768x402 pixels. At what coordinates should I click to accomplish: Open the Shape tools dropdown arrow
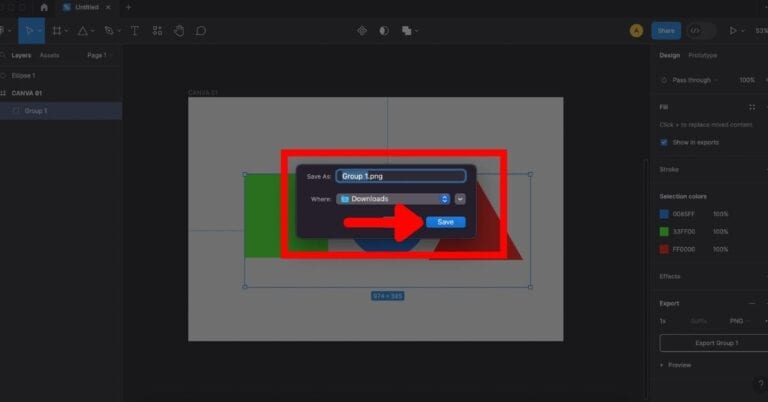(x=92, y=31)
